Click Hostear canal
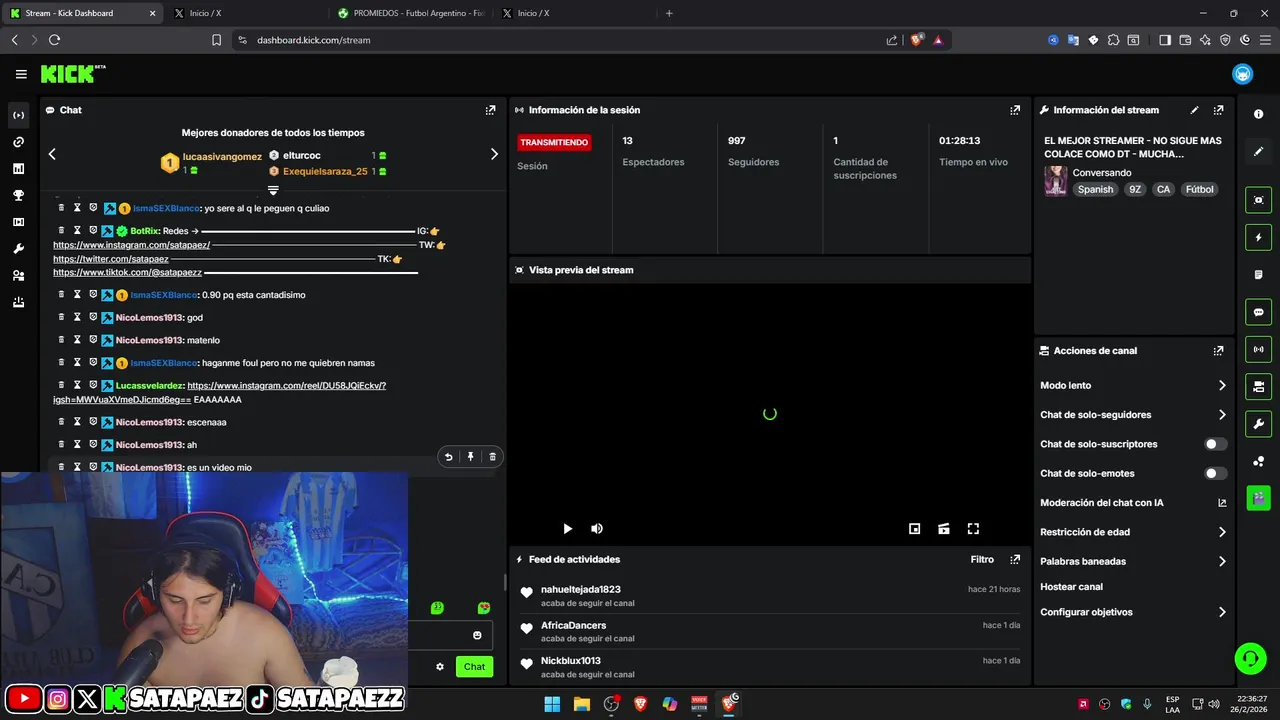 click(x=1071, y=587)
